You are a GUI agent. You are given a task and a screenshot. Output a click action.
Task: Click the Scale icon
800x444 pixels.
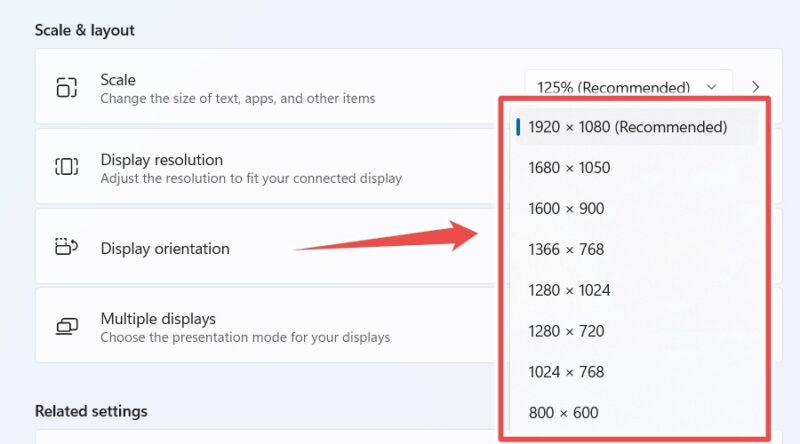[67, 87]
